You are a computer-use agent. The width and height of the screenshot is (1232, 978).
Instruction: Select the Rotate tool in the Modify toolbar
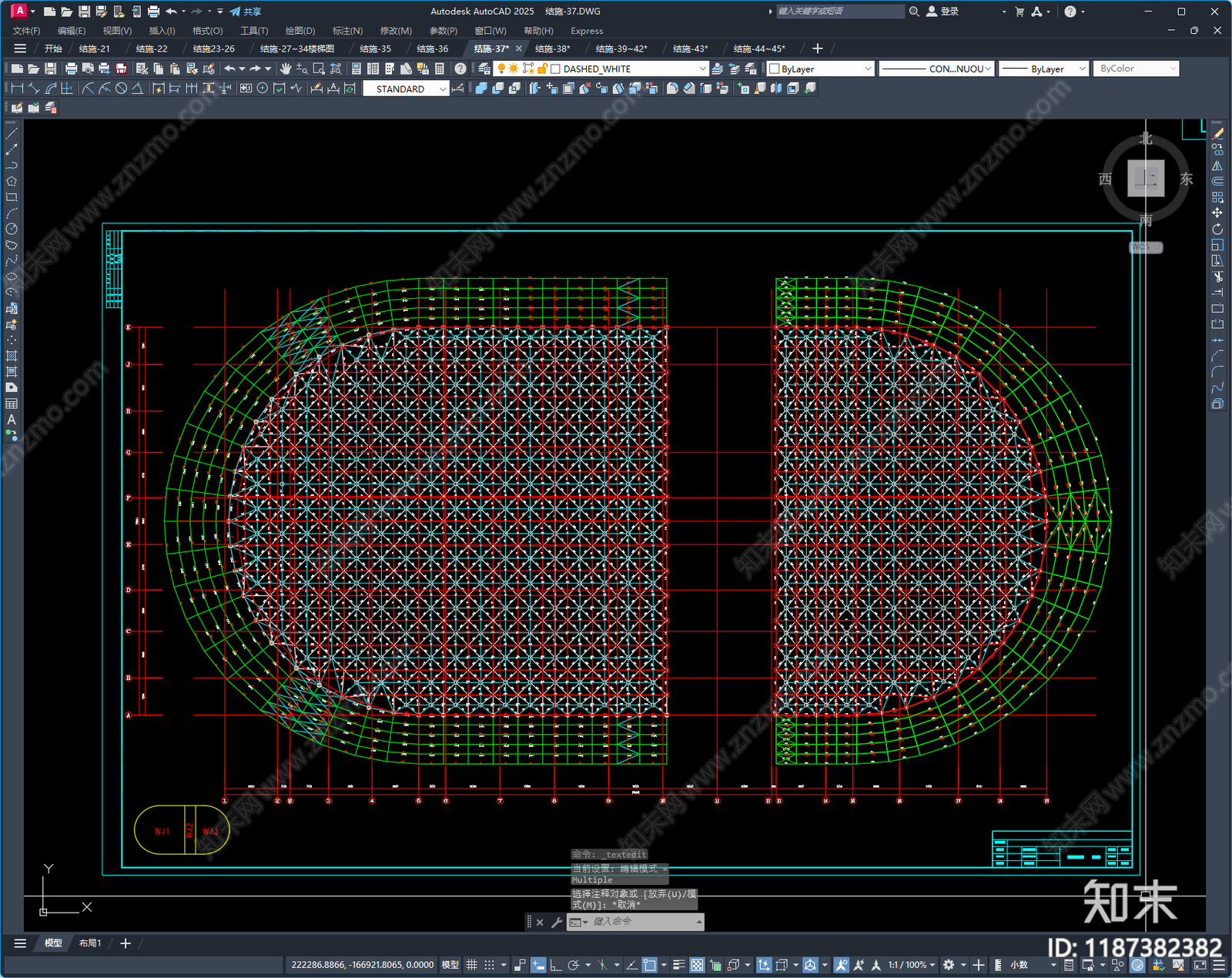tap(1217, 229)
